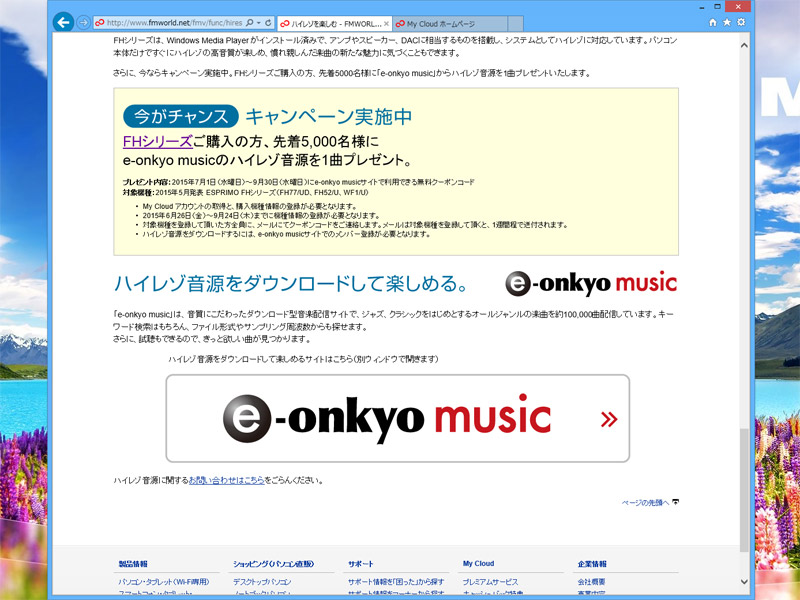Click the browser forward arrow button
Screen dimensions: 800x600
tap(84, 22)
